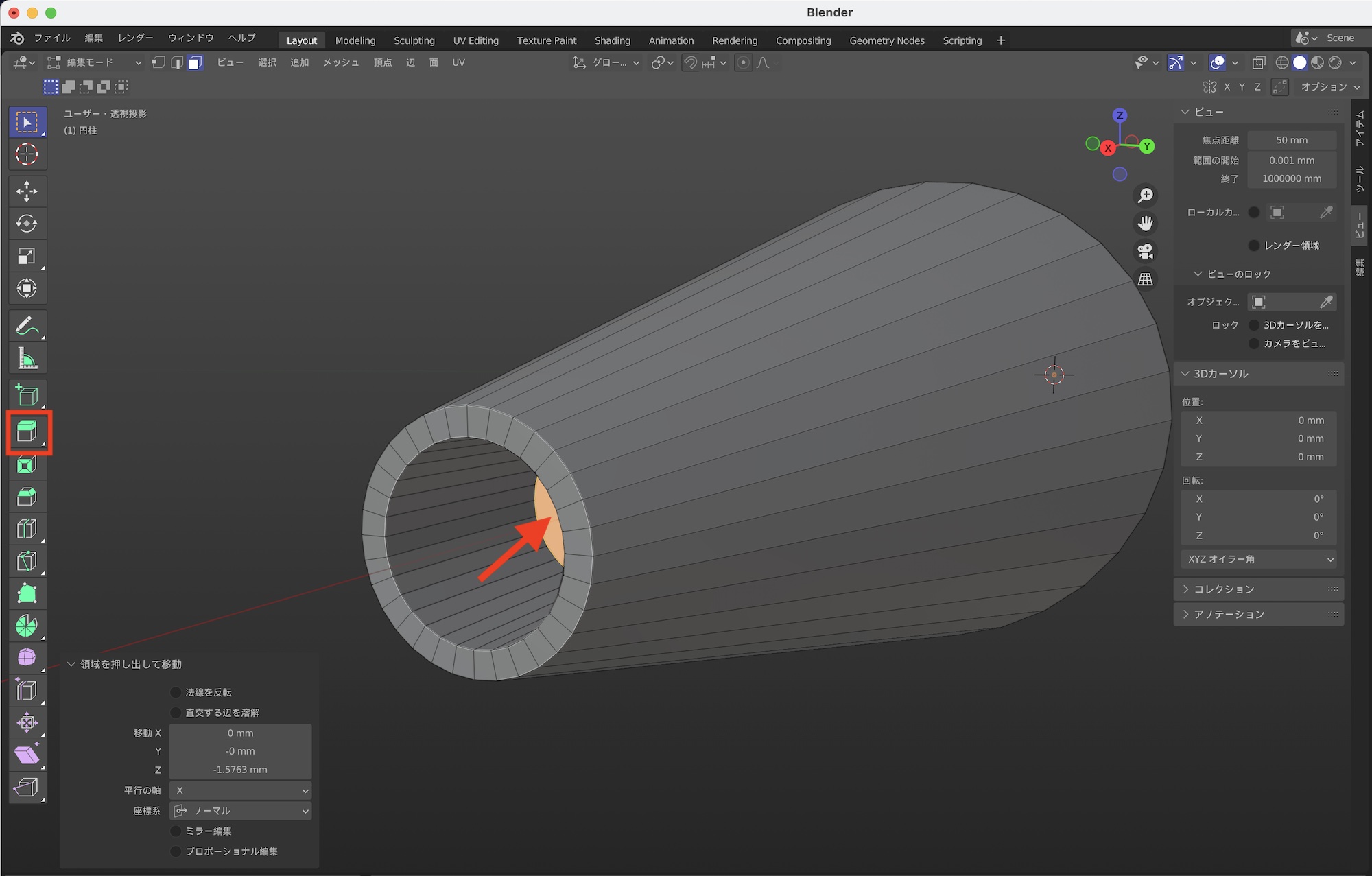Open the オプション button in header
This screenshot has height=876, width=1372.
pyautogui.click(x=1329, y=87)
